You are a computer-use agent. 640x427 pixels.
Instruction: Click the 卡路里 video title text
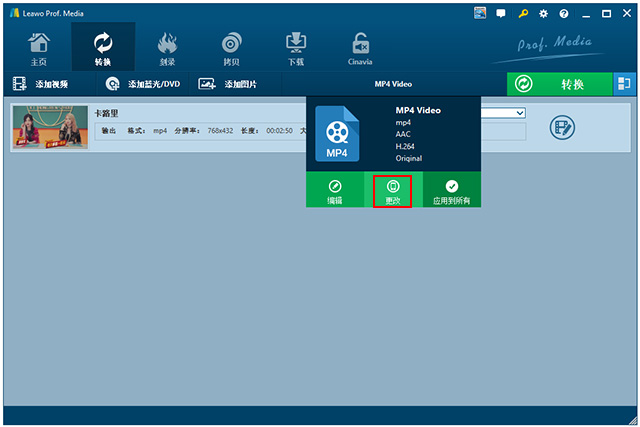107,113
